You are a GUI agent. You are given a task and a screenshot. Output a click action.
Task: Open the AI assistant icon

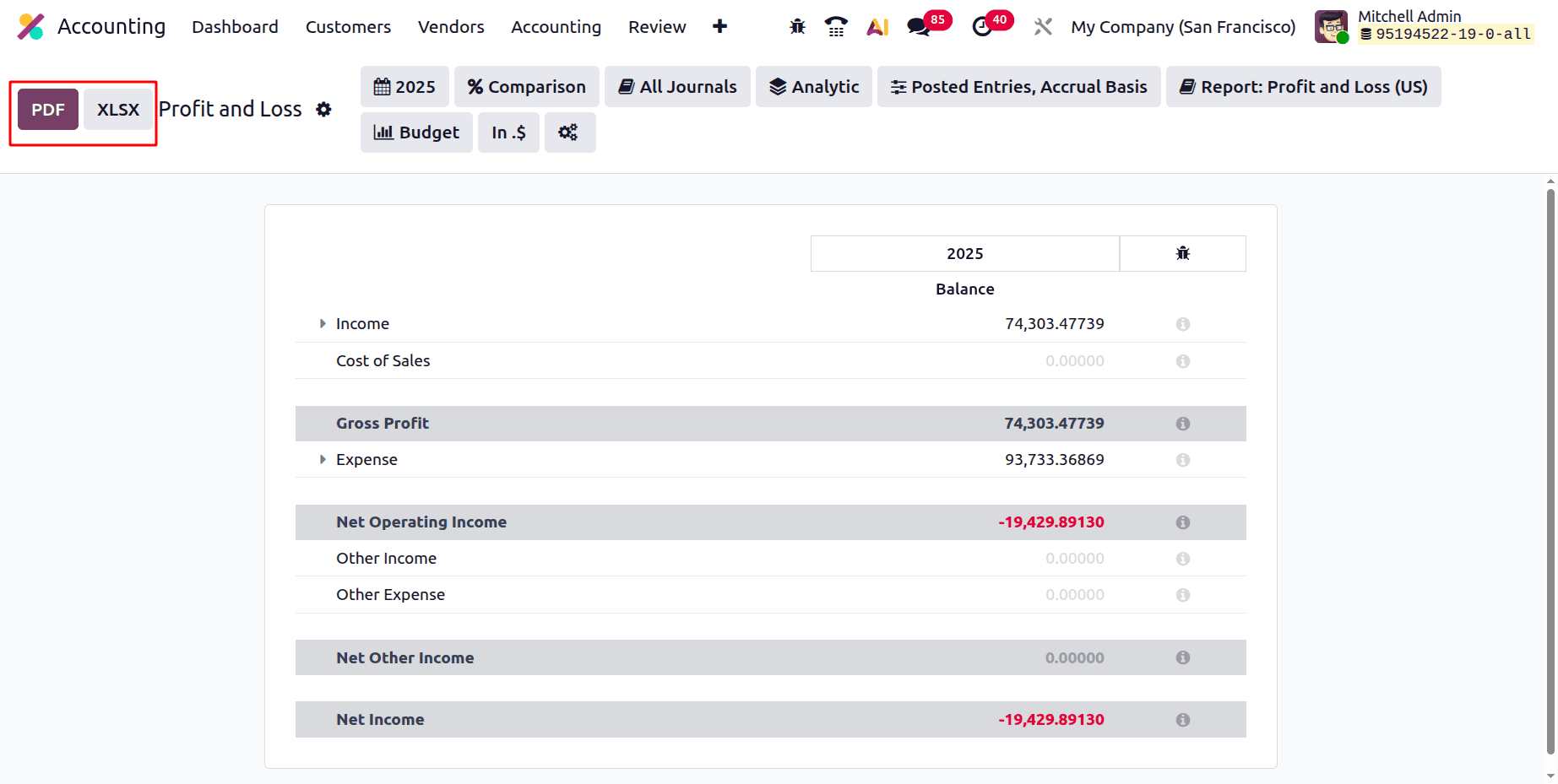(x=877, y=26)
